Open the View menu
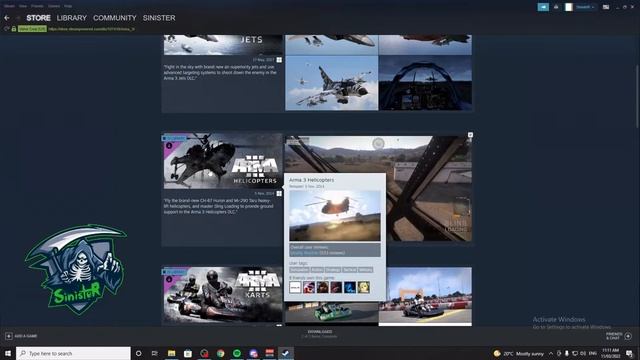The height and width of the screenshot is (360, 640). pyautogui.click(x=23, y=6)
